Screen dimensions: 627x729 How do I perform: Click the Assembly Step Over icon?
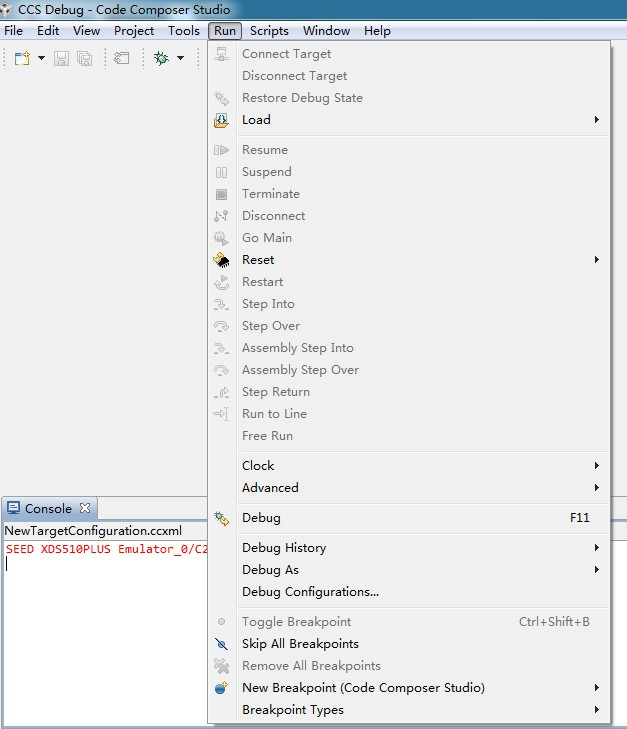click(x=221, y=371)
